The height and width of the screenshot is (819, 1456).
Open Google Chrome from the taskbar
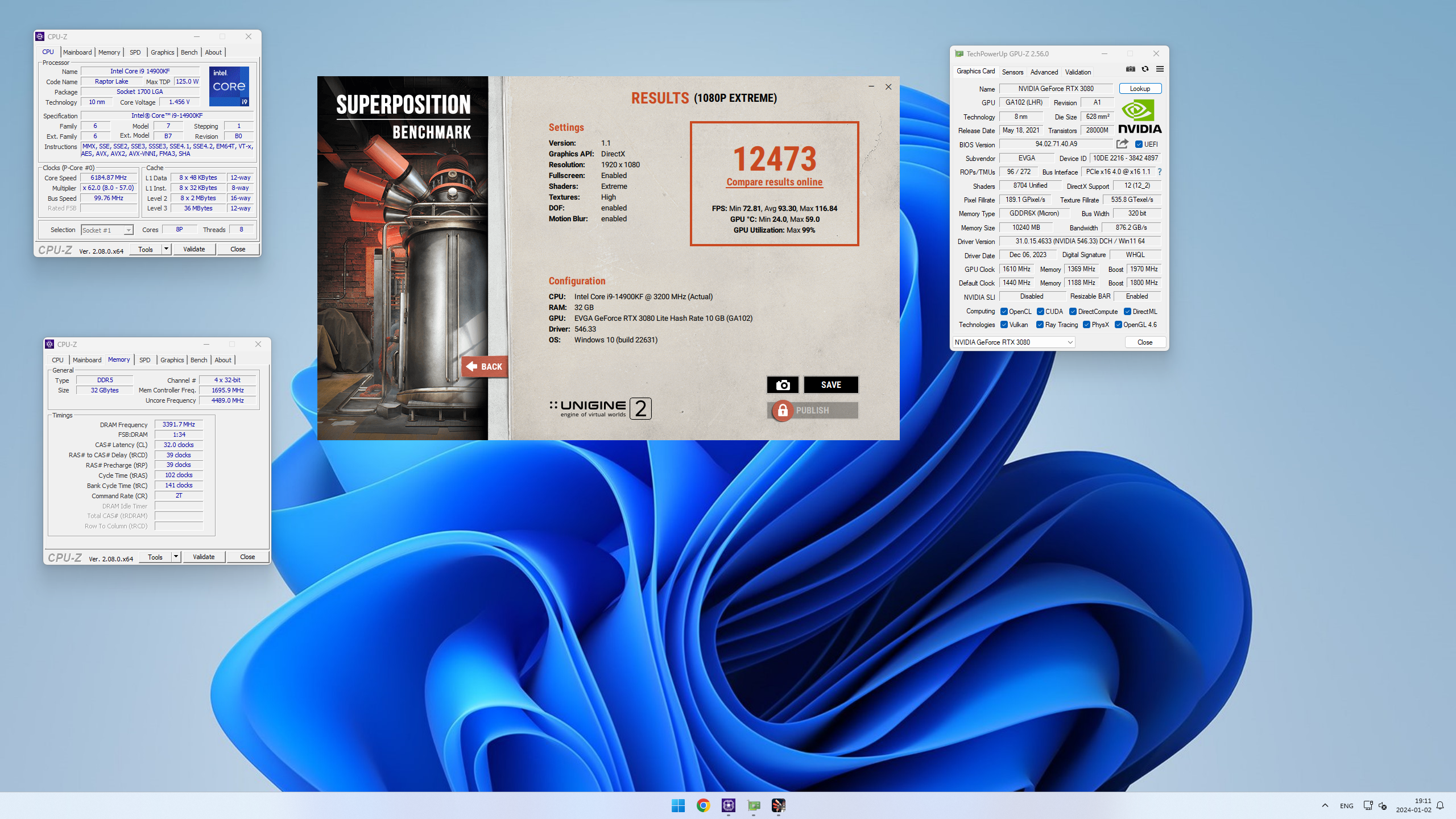coord(703,805)
